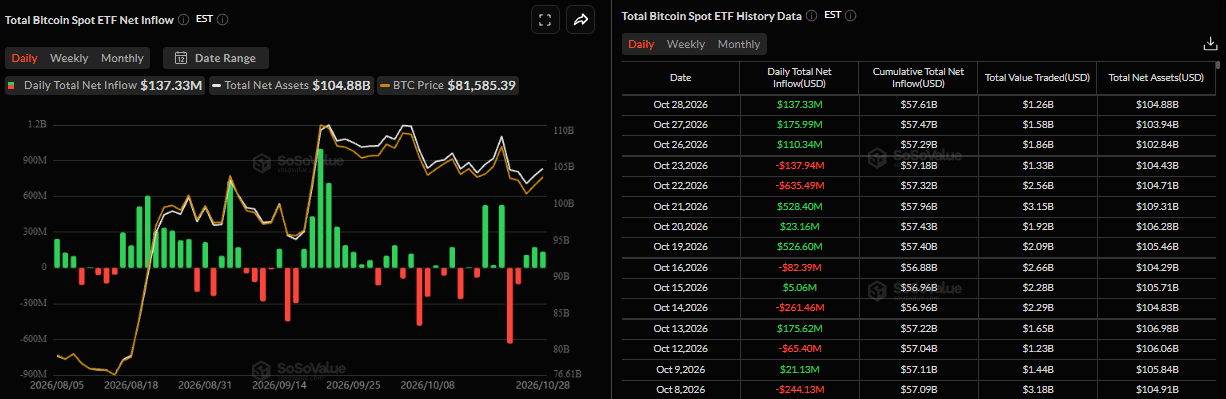Select the -$261.46M inflow cell
The image size is (1226, 399).
[799, 307]
